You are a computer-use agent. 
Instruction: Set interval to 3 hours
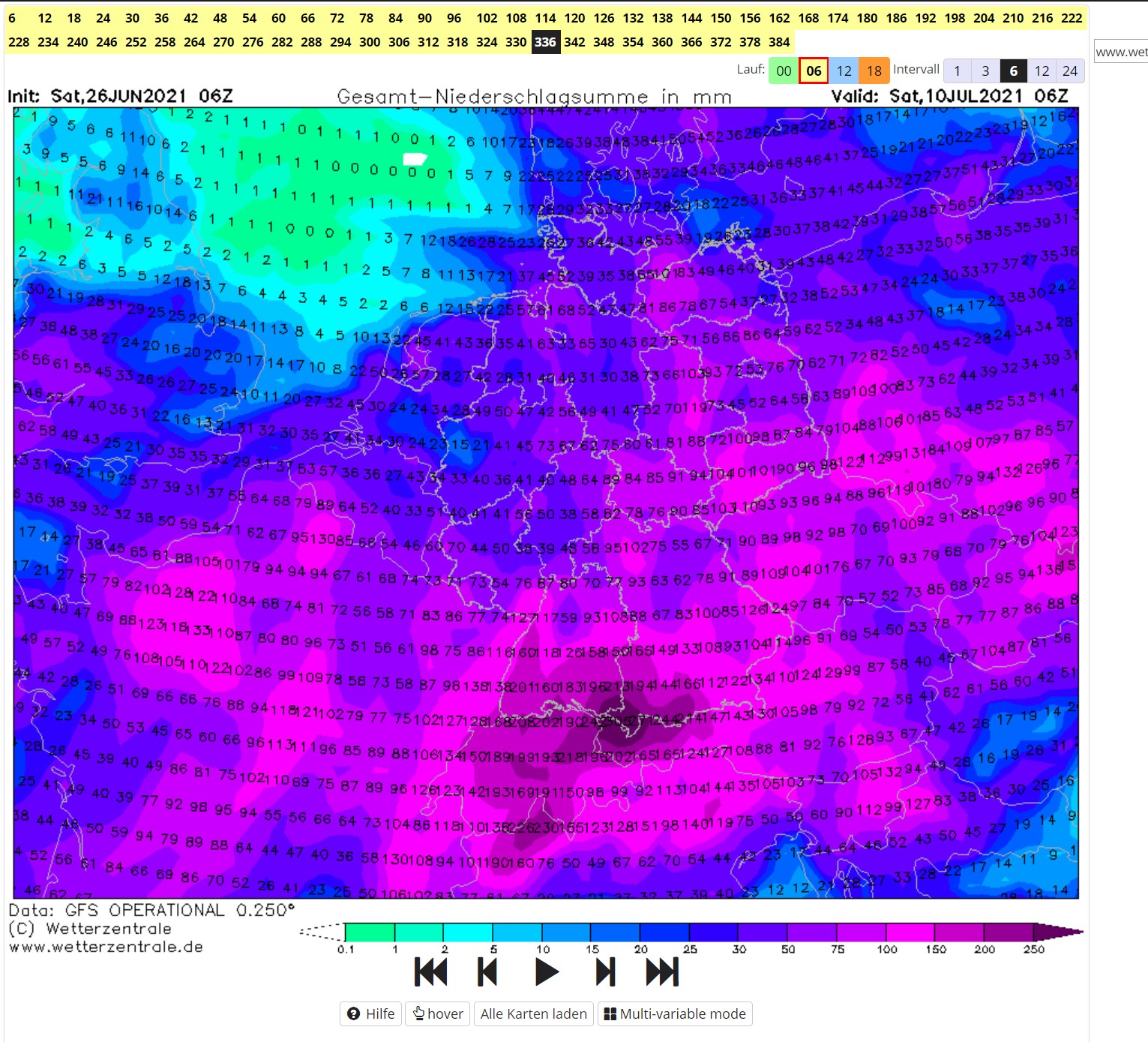click(985, 71)
